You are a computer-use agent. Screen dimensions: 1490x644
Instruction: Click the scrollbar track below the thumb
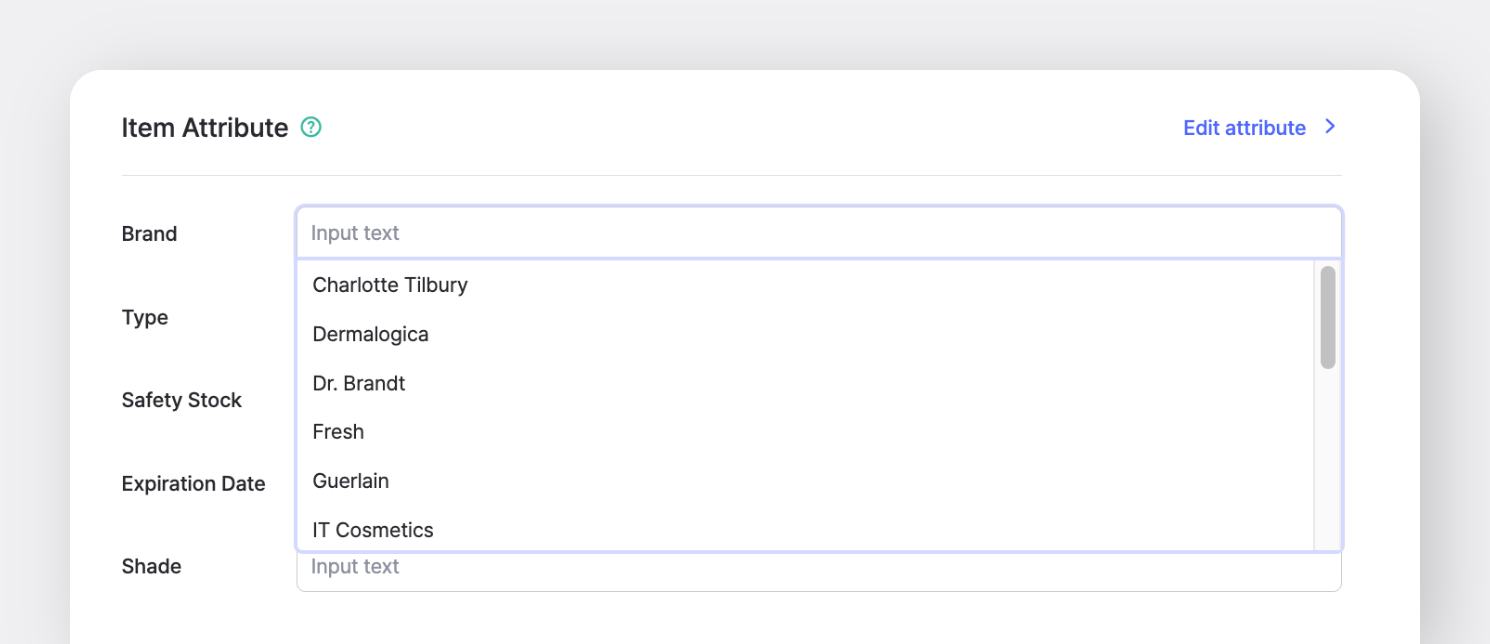click(x=1328, y=460)
